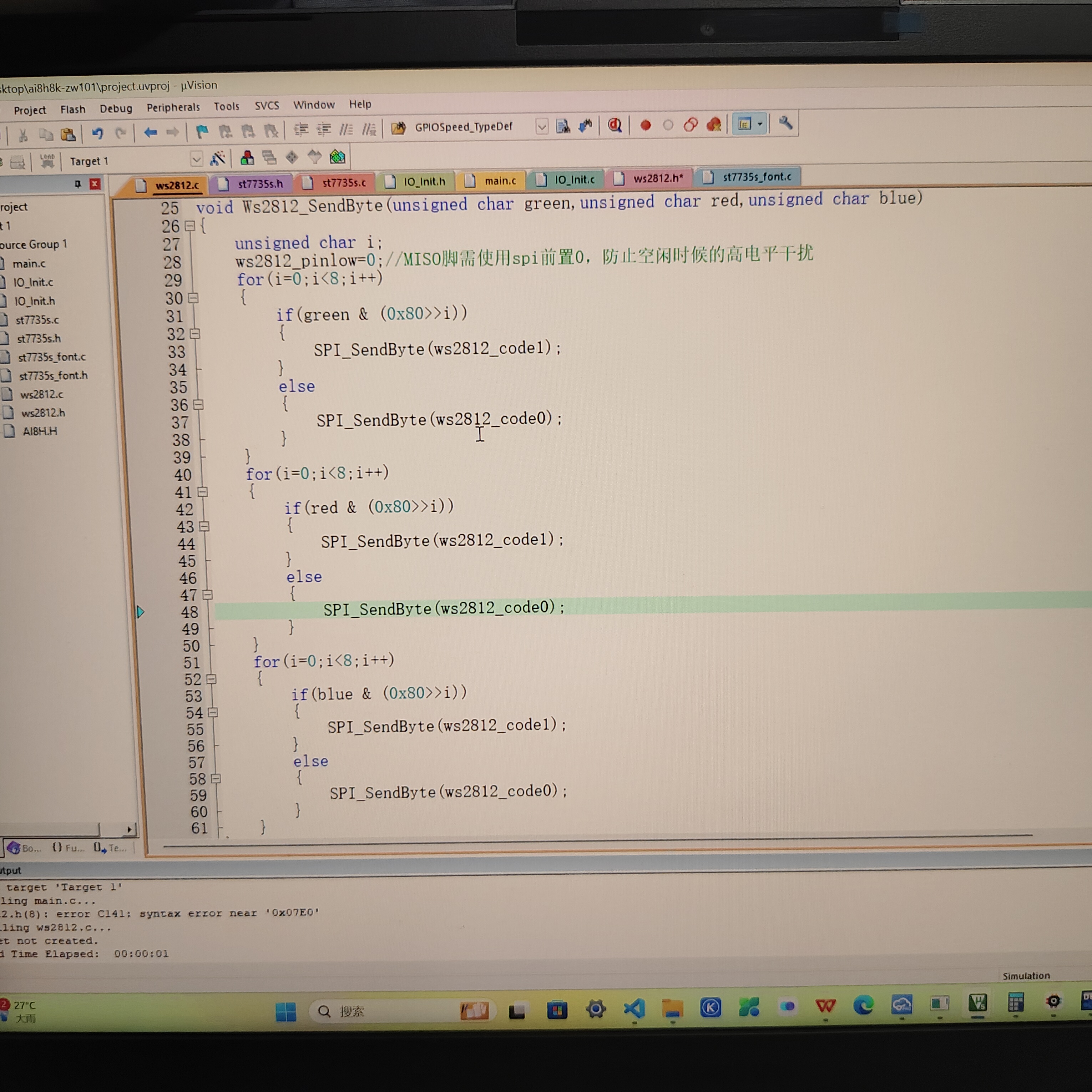Open the Window menu

click(314, 105)
